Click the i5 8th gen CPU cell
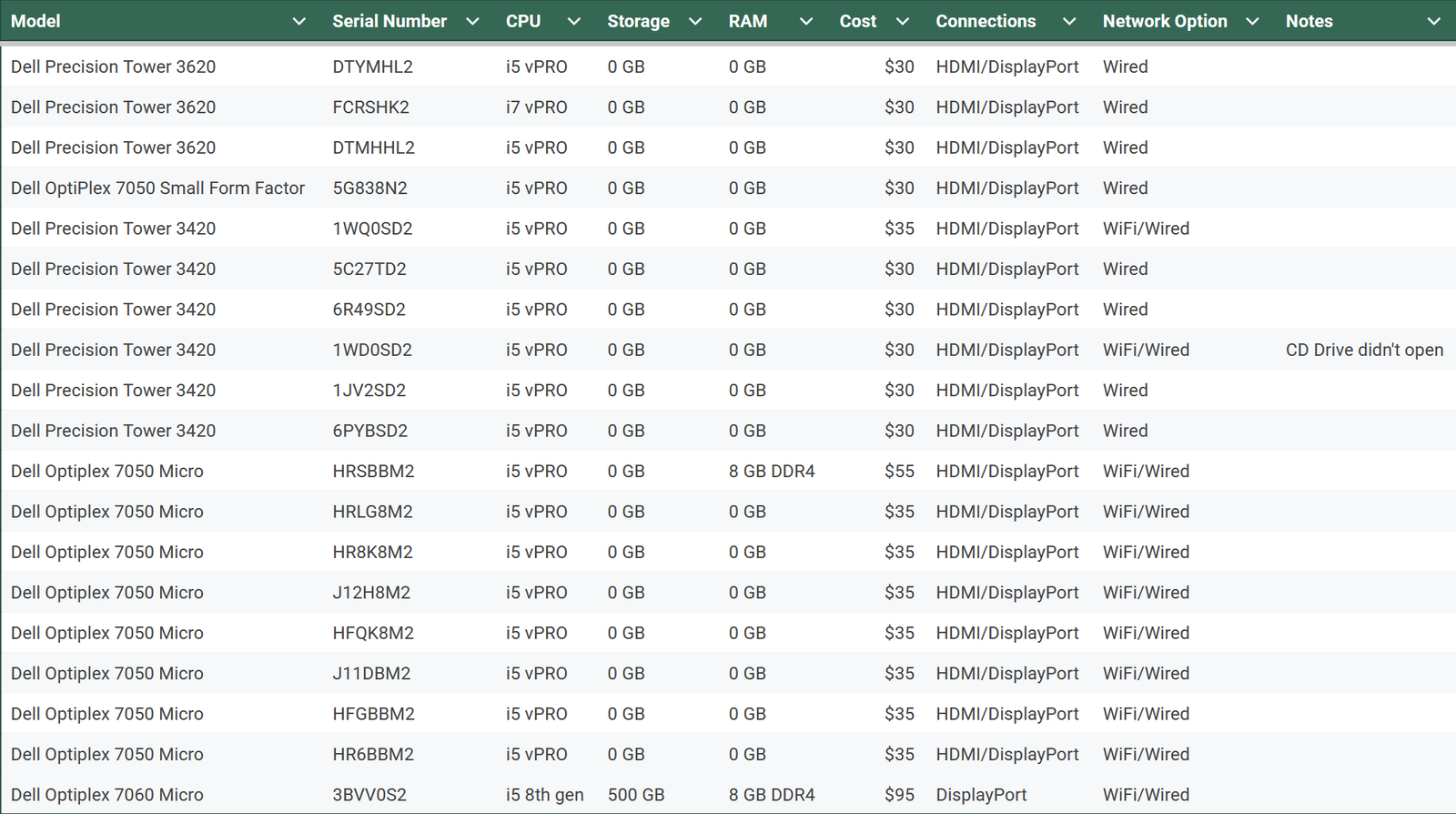 [545, 795]
